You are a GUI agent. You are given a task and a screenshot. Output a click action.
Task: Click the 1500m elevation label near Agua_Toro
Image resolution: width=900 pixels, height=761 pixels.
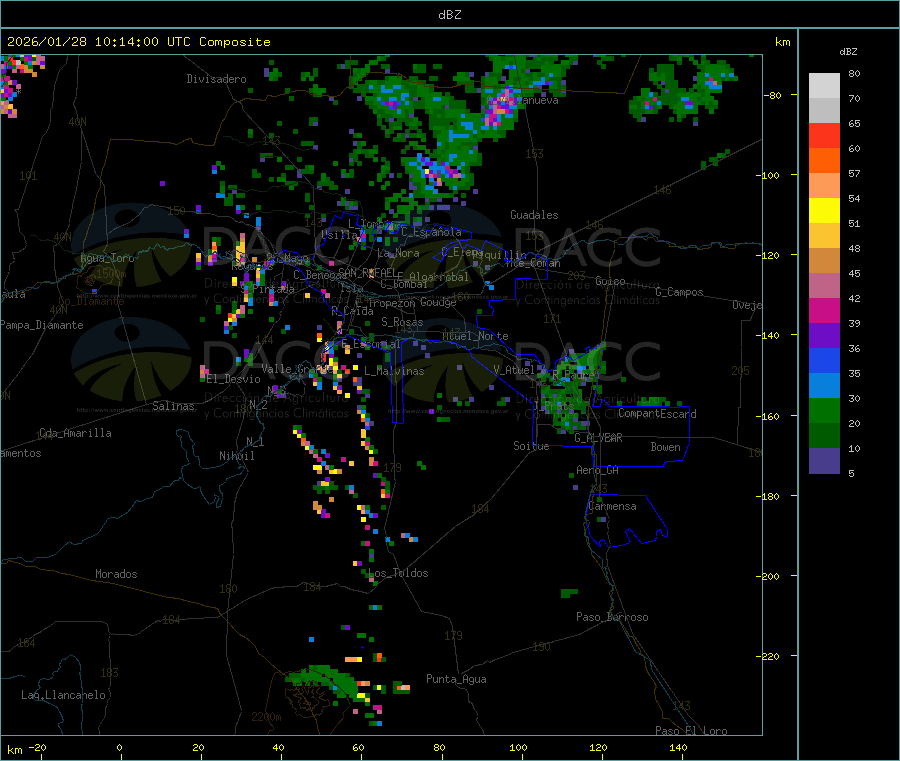coord(111,274)
